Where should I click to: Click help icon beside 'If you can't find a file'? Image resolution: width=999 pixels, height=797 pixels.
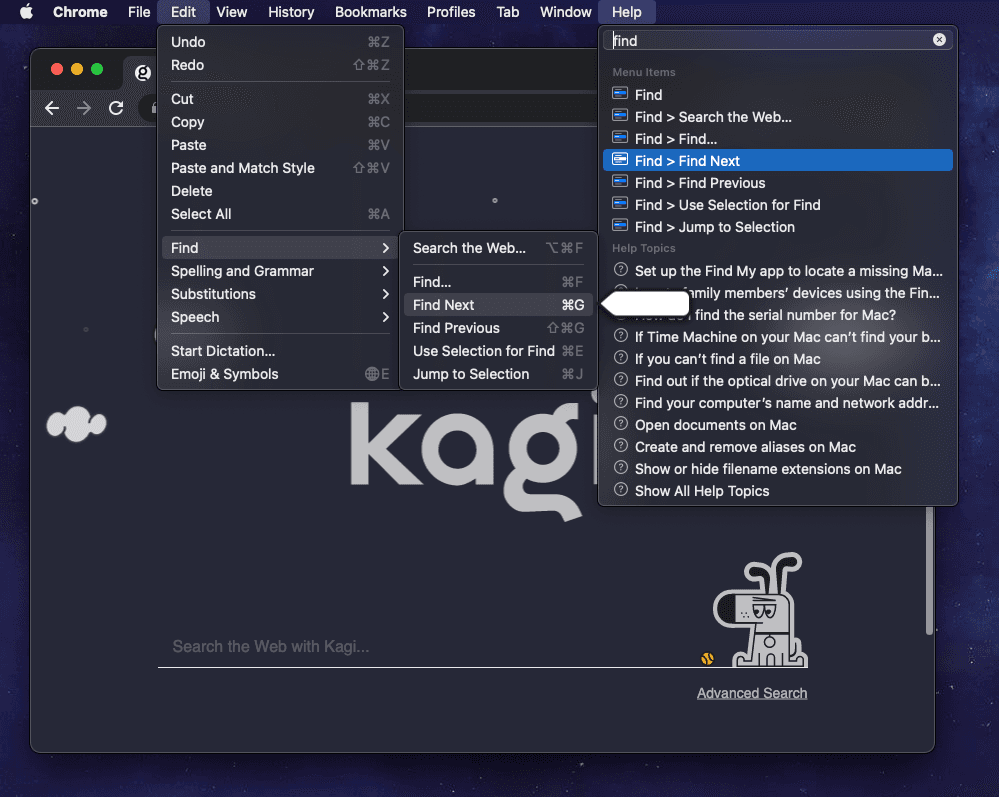(x=621, y=358)
